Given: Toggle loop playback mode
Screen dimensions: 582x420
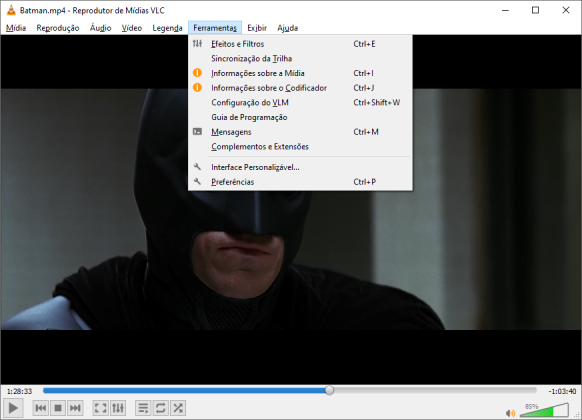Looking at the screenshot, I should coord(160,408).
